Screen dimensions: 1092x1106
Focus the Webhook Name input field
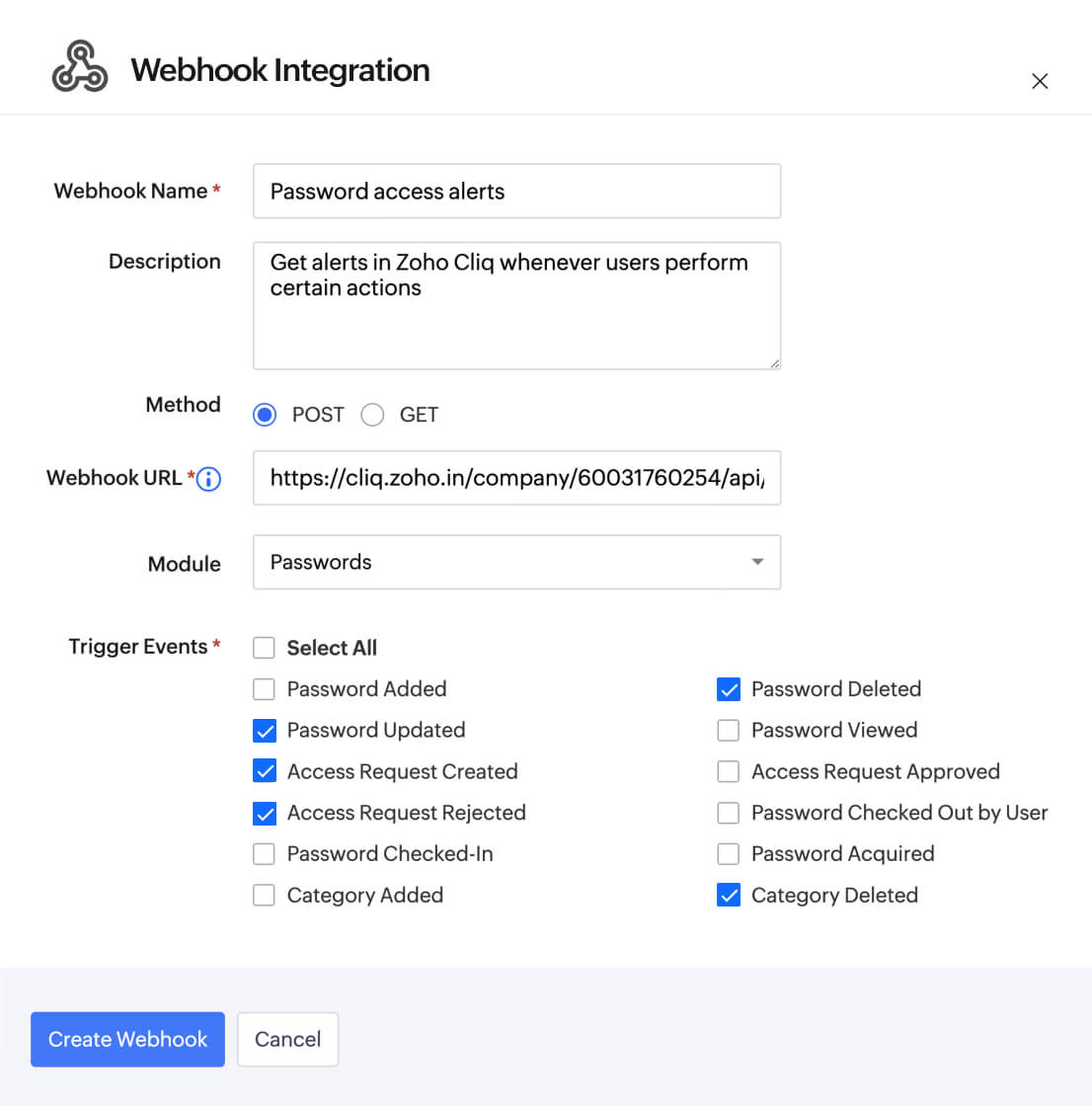pos(517,192)
